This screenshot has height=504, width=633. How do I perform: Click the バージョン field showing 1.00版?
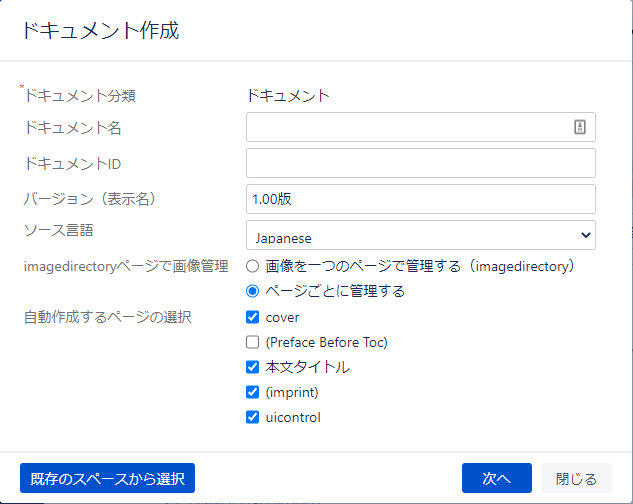tap(421, 199)
